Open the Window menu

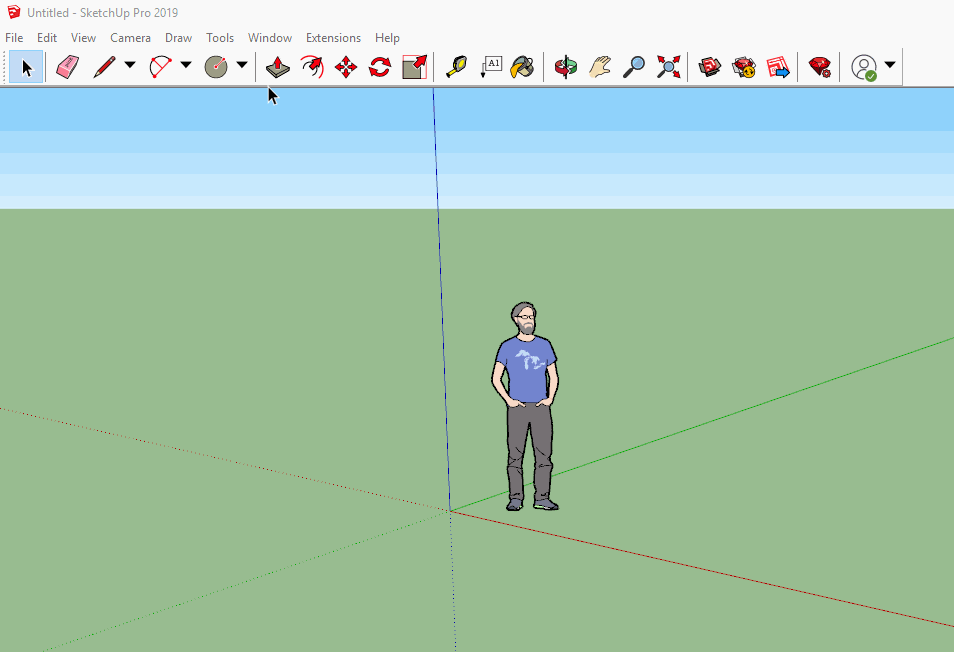pos(270,38)
